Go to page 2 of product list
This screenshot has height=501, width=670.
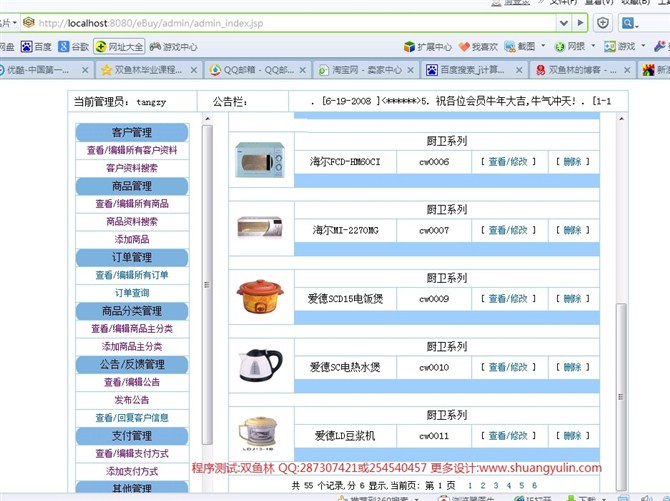pyautogui.click(x=483, y=486)
